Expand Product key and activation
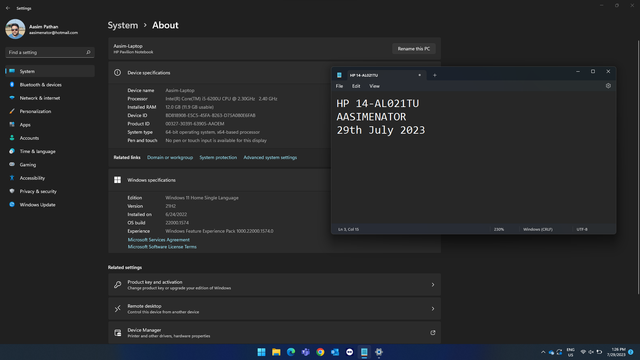 pyautogui.click(x=274, y=284)
